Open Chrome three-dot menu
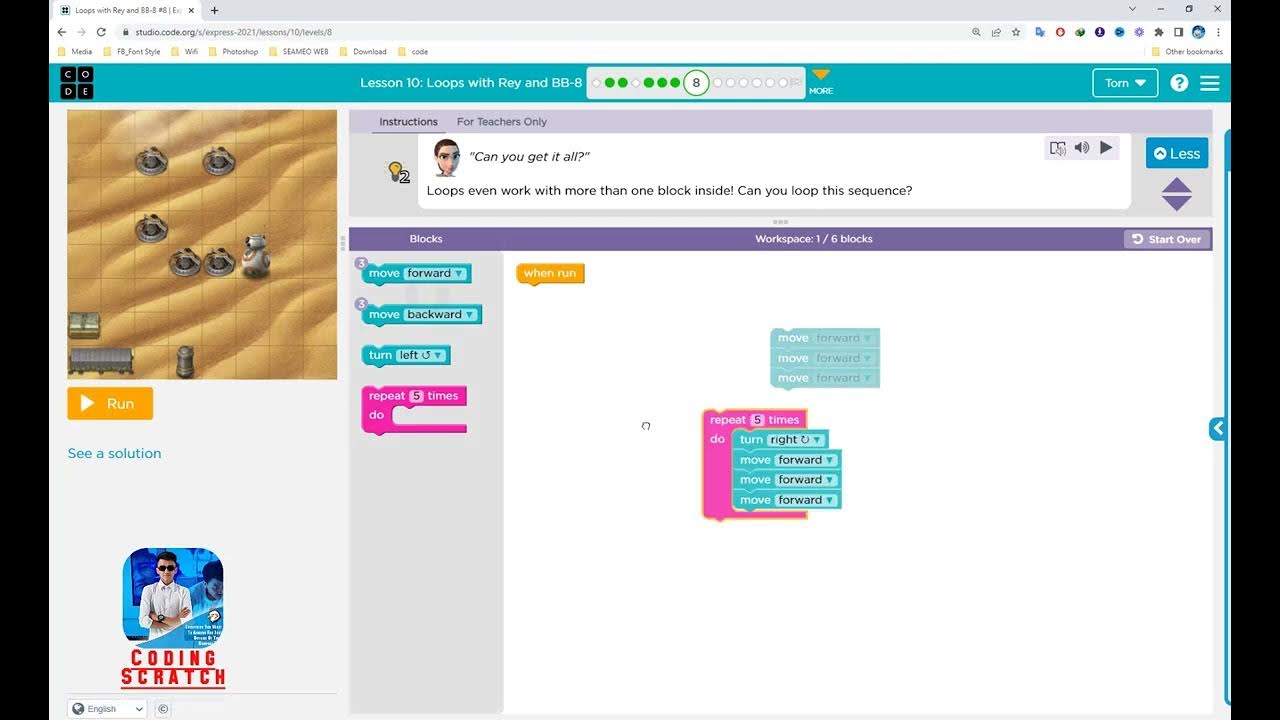 tap(1218, 32)
